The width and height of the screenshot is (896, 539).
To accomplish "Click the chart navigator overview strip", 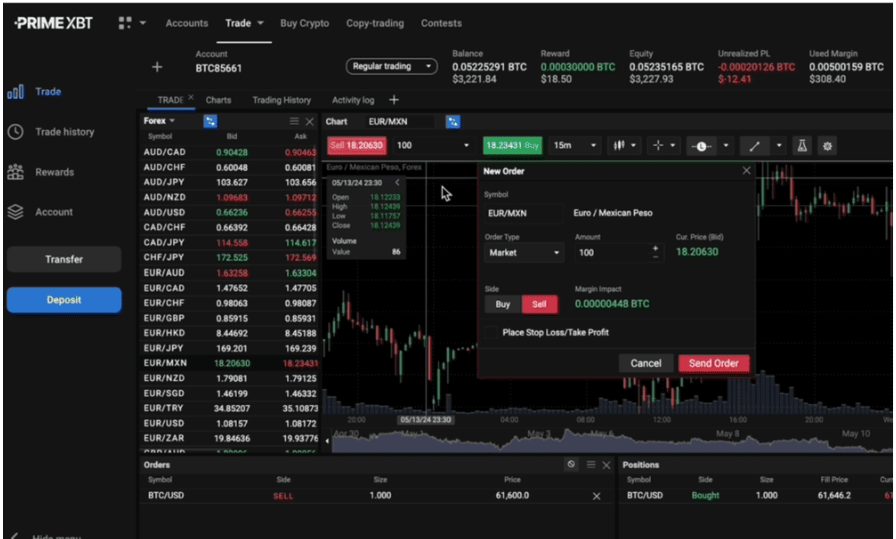I will tap(611, 441).
